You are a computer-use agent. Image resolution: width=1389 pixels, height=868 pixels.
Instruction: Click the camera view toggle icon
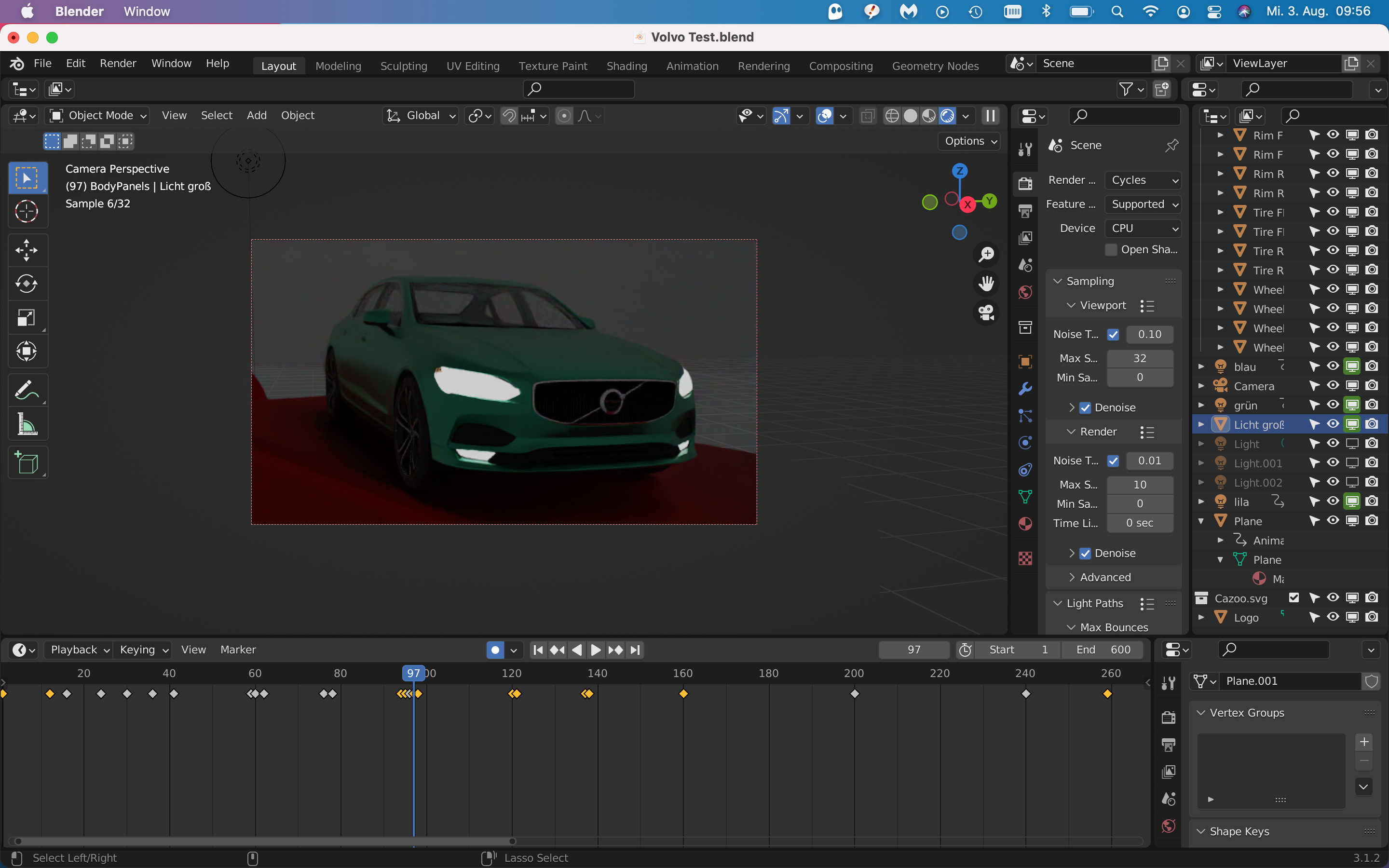[x=986, y=313]
